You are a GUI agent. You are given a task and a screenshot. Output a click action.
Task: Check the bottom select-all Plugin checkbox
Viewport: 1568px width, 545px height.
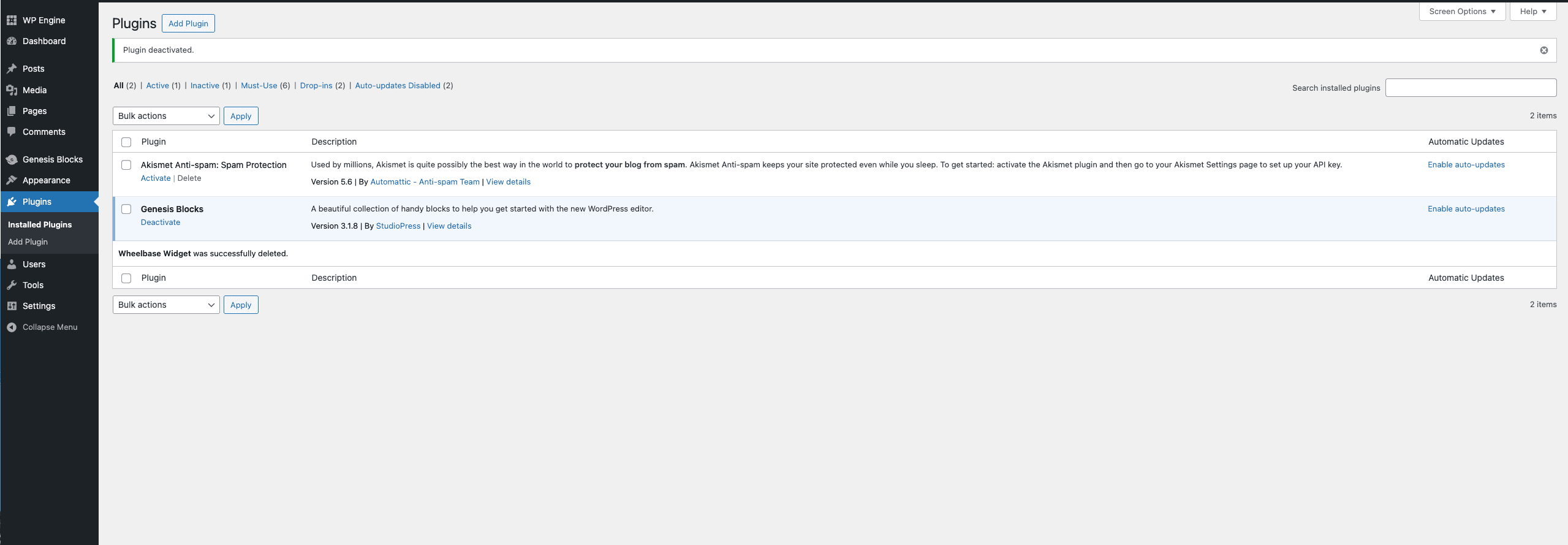tap(126, 278)
